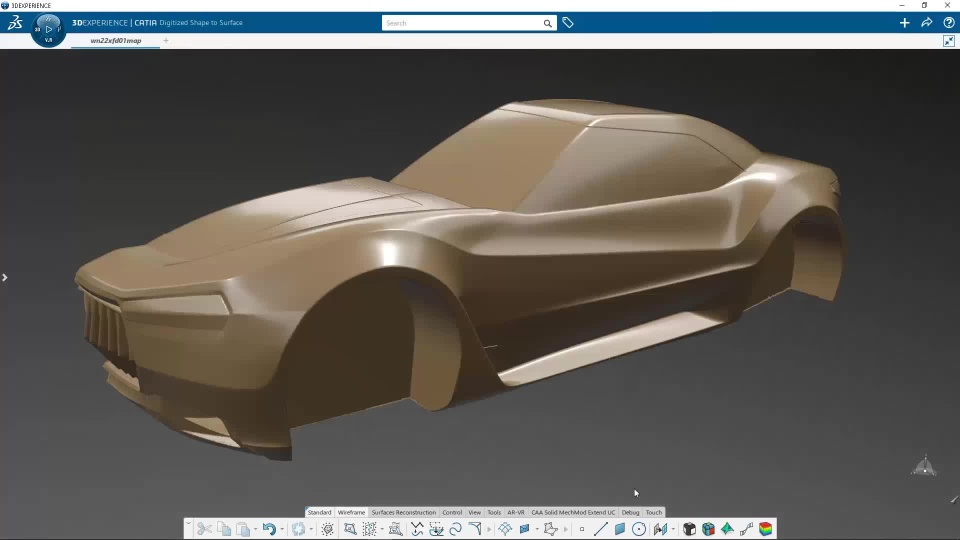Viewport: 960px width, 540px height.
Task: Expand the Paste options dropdown arrow
Action: pos(256,529)
